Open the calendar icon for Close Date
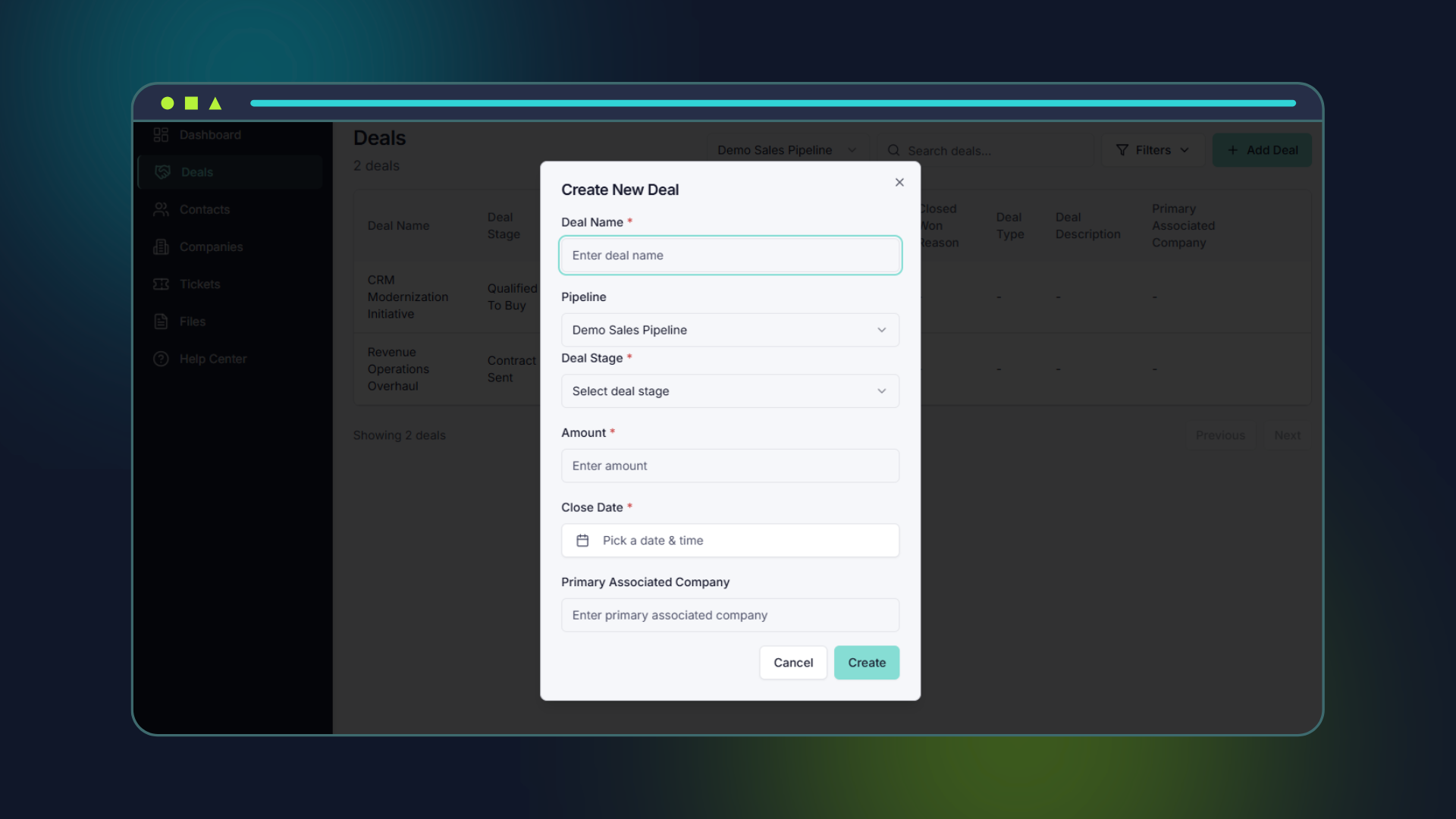Viewport: 1456px width, 819px height. [x=582, y=540]
